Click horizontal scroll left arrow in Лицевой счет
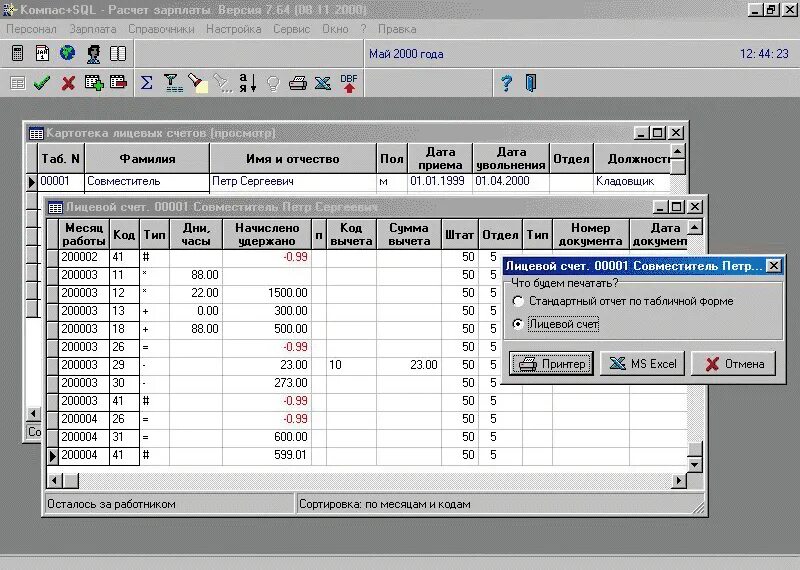The height and width of the screenshot is (570, 800). click(55, 480)
